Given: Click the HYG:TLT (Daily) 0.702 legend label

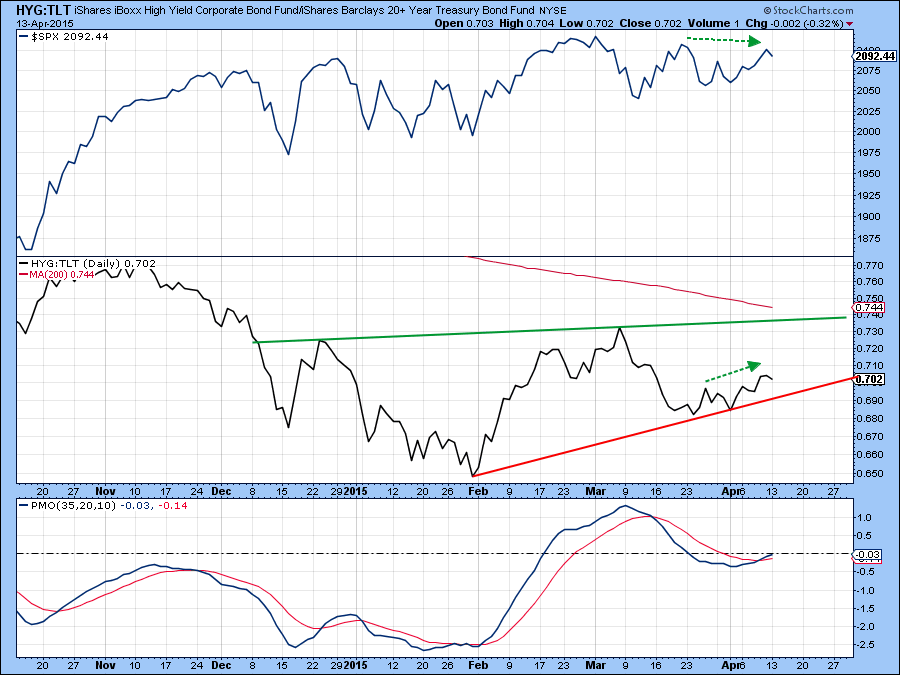Looking at the screenshot, I should [87, 263].
